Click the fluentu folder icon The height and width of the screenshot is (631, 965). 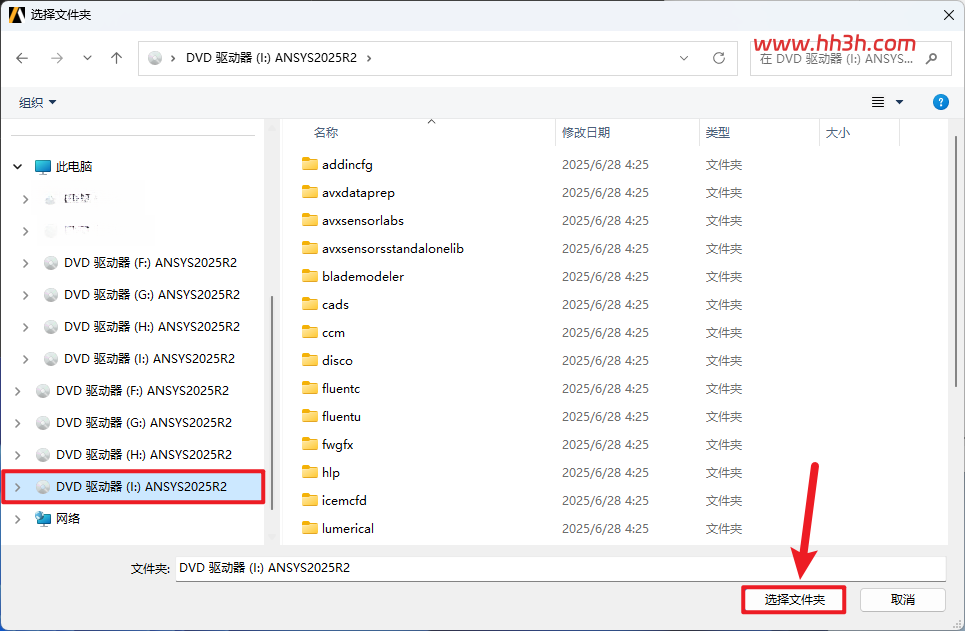(x=310, y=416)
